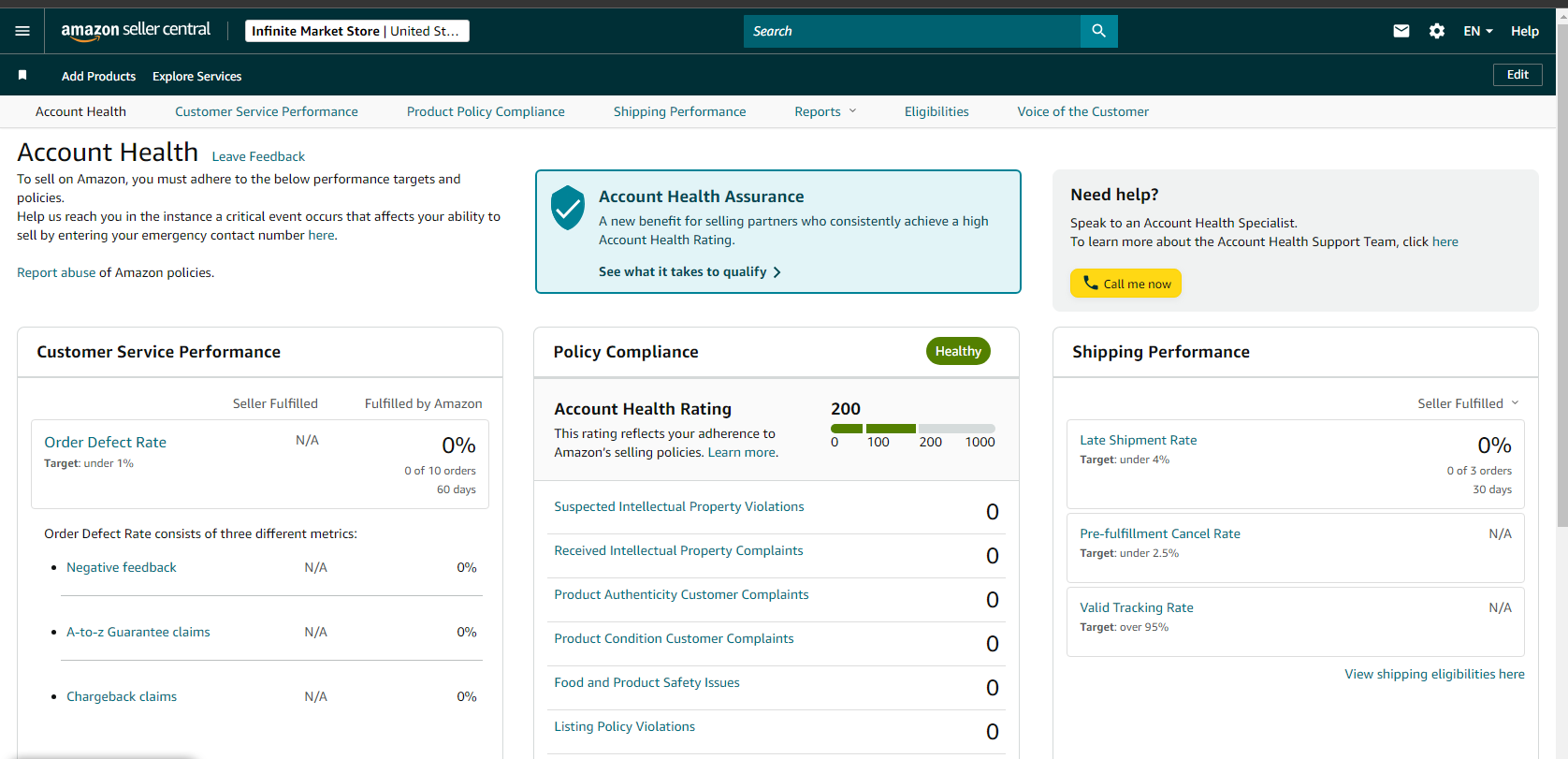The image size is (1568, 759).
Task: Click the Fulfilled by Amazon column header
Action: (x=424, y=403)
